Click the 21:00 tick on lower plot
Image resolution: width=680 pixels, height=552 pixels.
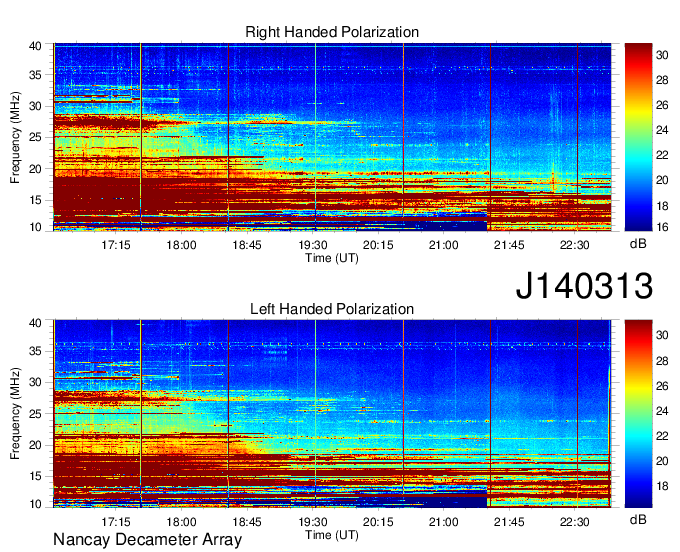pos(444,522)
